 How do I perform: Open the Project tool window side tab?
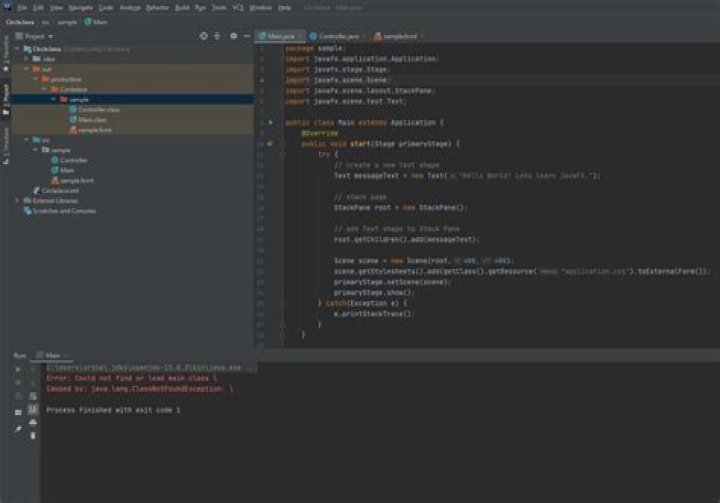[6, 100]
